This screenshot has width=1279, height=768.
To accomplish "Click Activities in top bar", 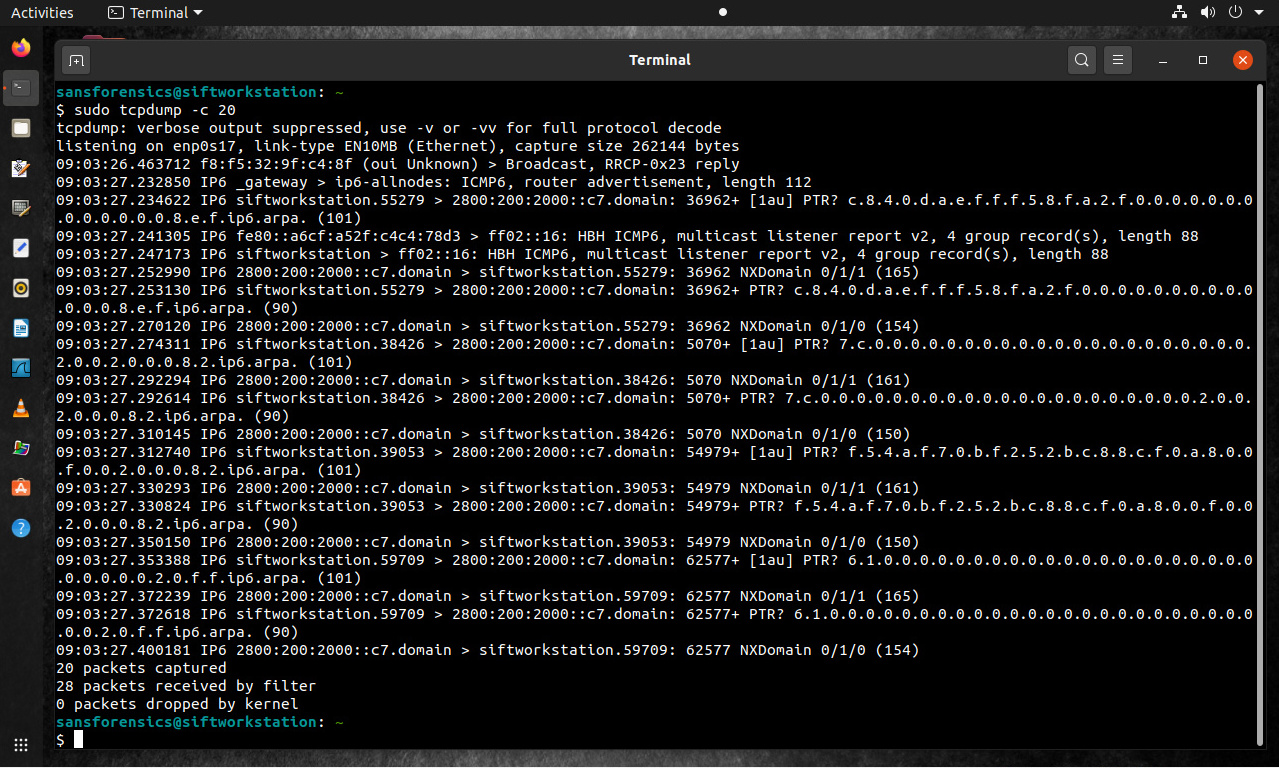I will pos(42,13).
